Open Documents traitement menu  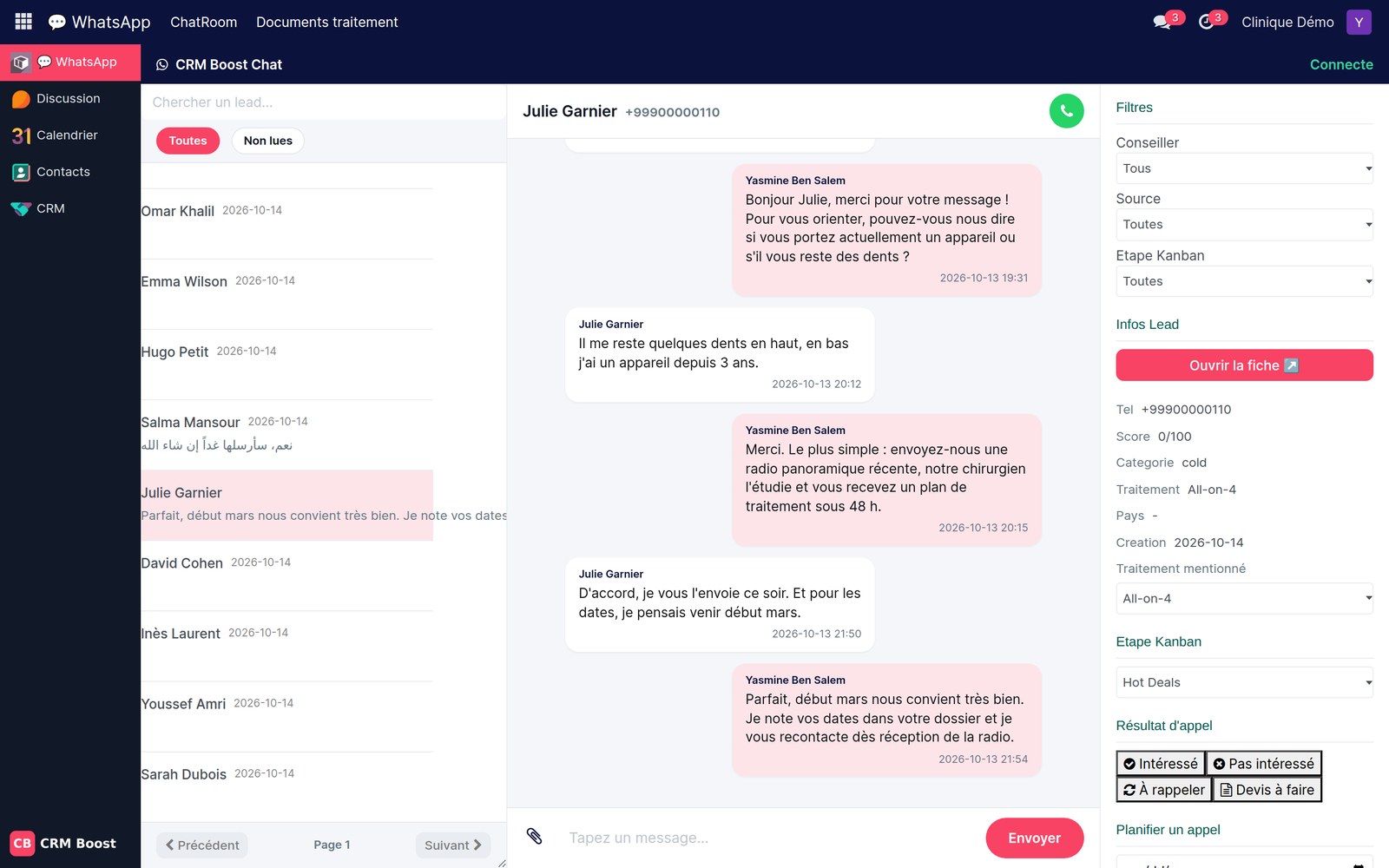click(x=327, y=23)
